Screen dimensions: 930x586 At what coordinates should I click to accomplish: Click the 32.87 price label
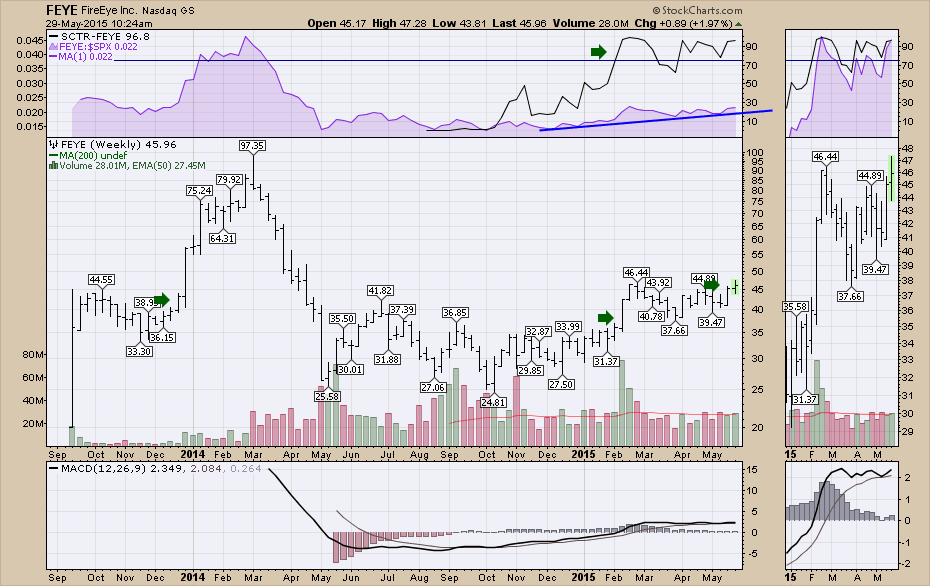(x=538, y=332)
